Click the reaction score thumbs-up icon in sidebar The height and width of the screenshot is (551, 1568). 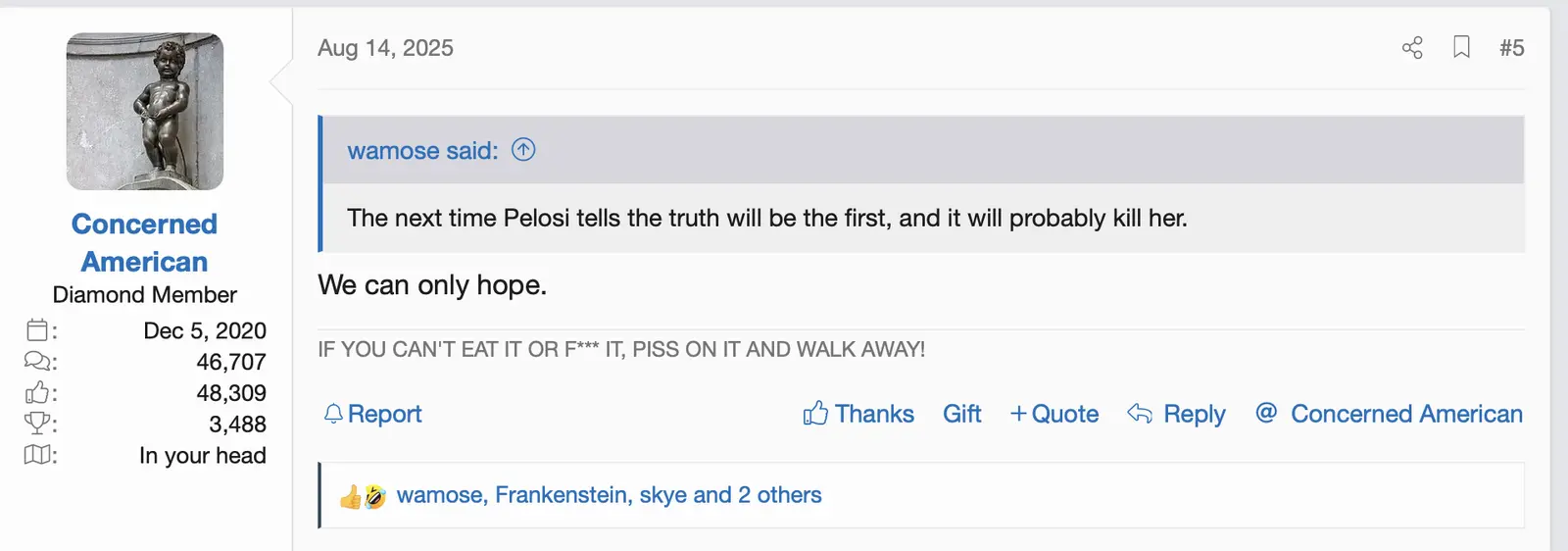point(38,393)
